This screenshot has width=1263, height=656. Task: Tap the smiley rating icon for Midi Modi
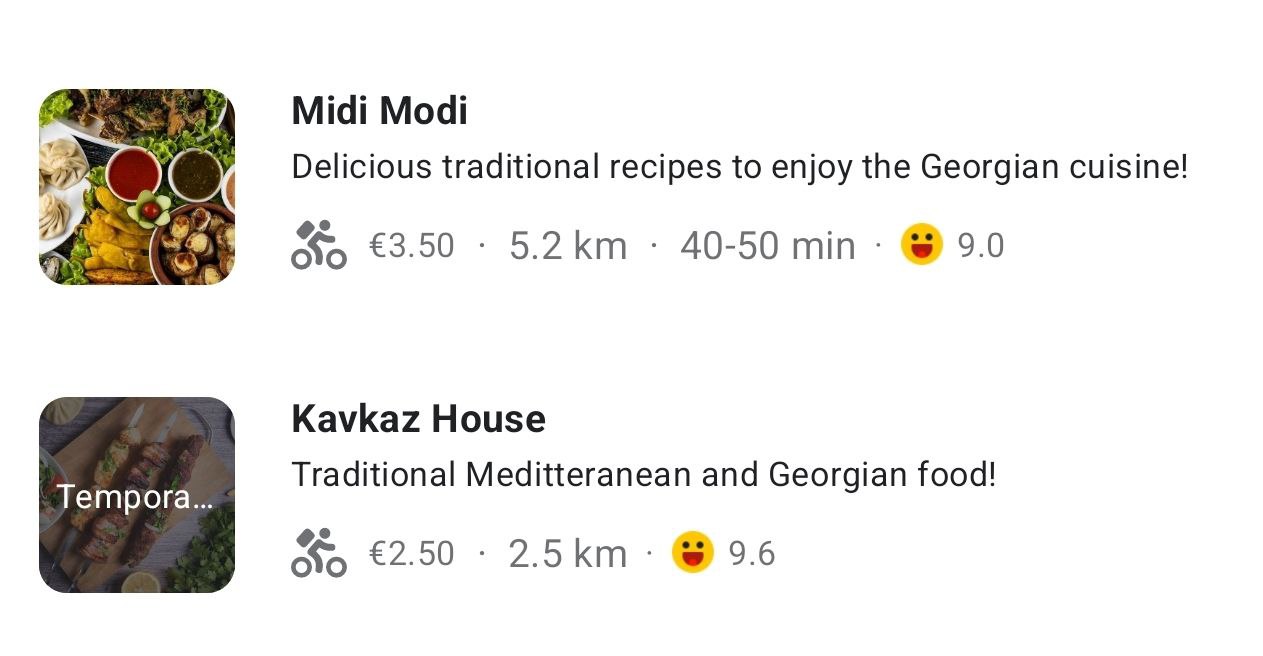pyautogui.click(x=921, y=245)
